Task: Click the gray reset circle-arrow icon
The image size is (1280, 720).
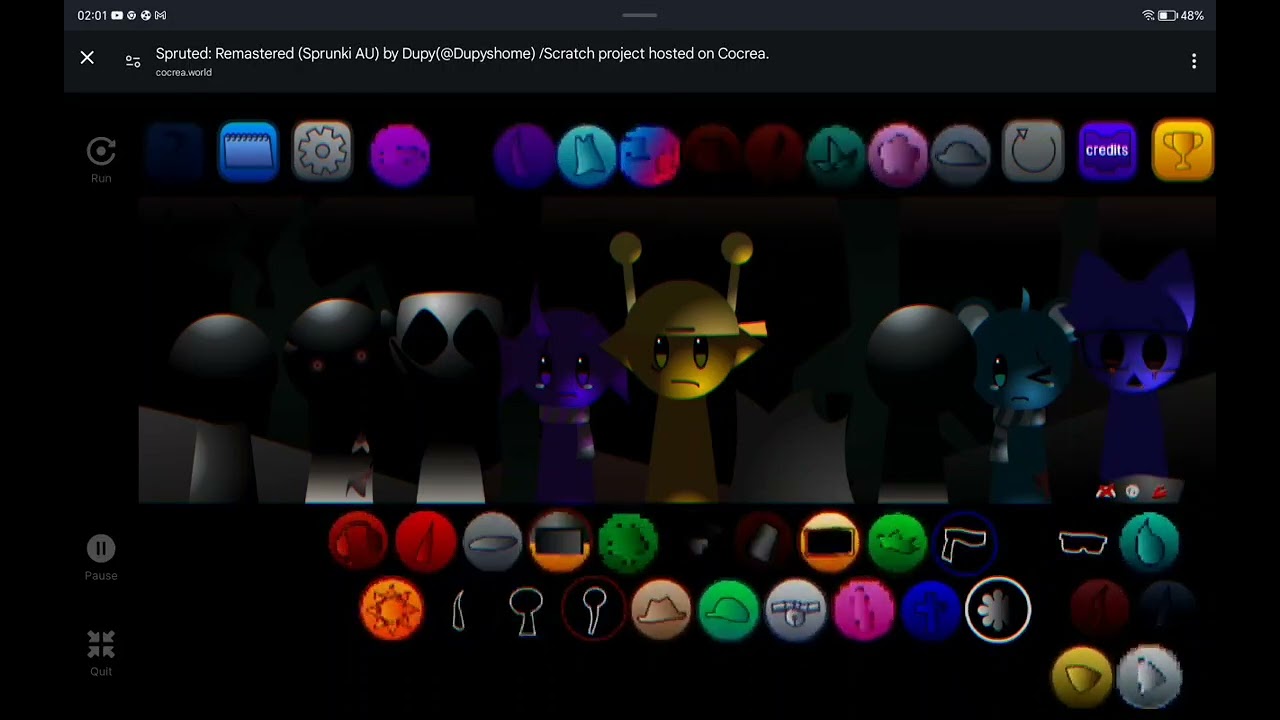Action: click(1033, 151)
